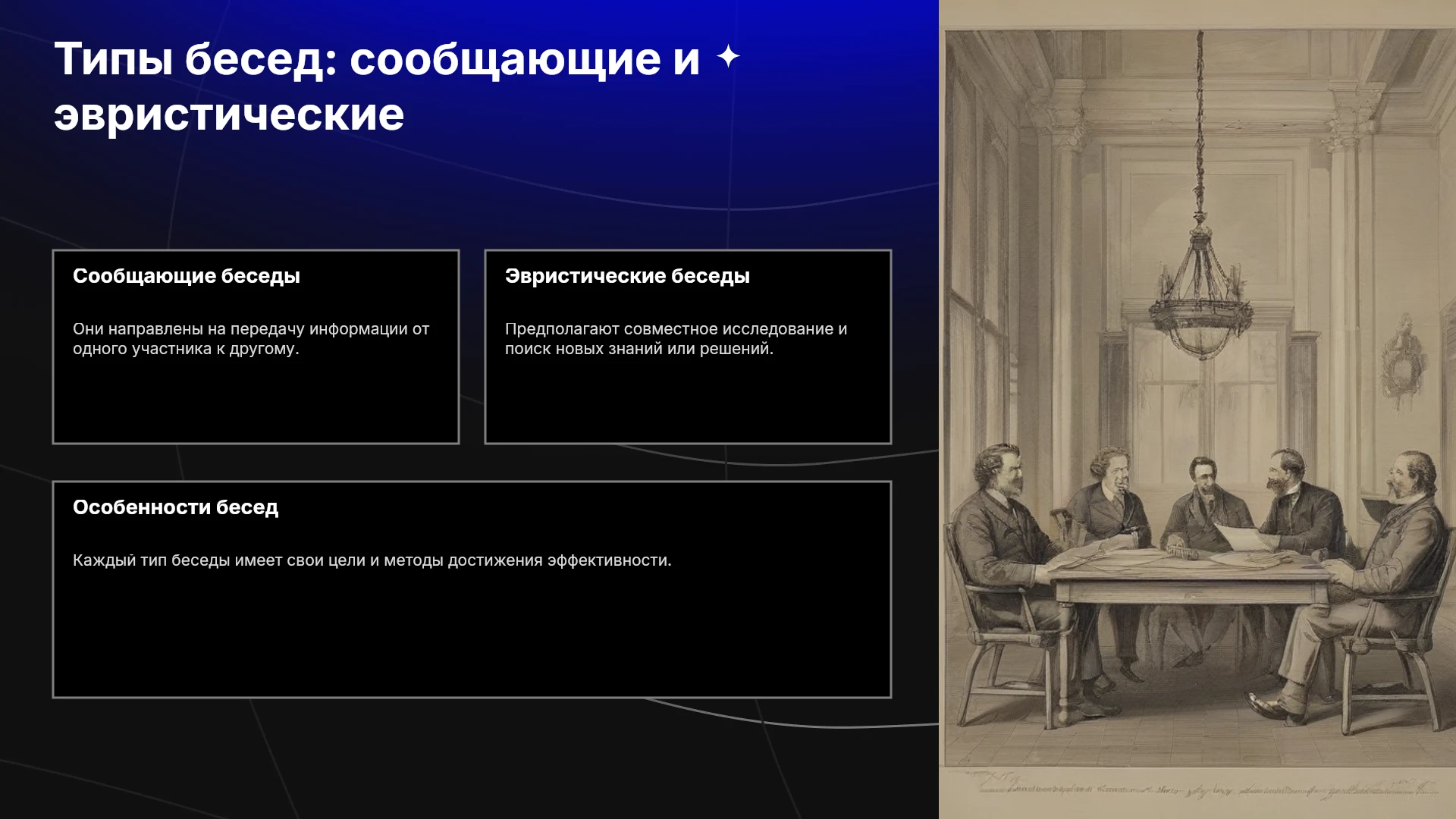The height and width of the screenshot is (819, 1456).
Task: Click the 'Особенности бесед' card heading
Action: [x=175, y=507]
